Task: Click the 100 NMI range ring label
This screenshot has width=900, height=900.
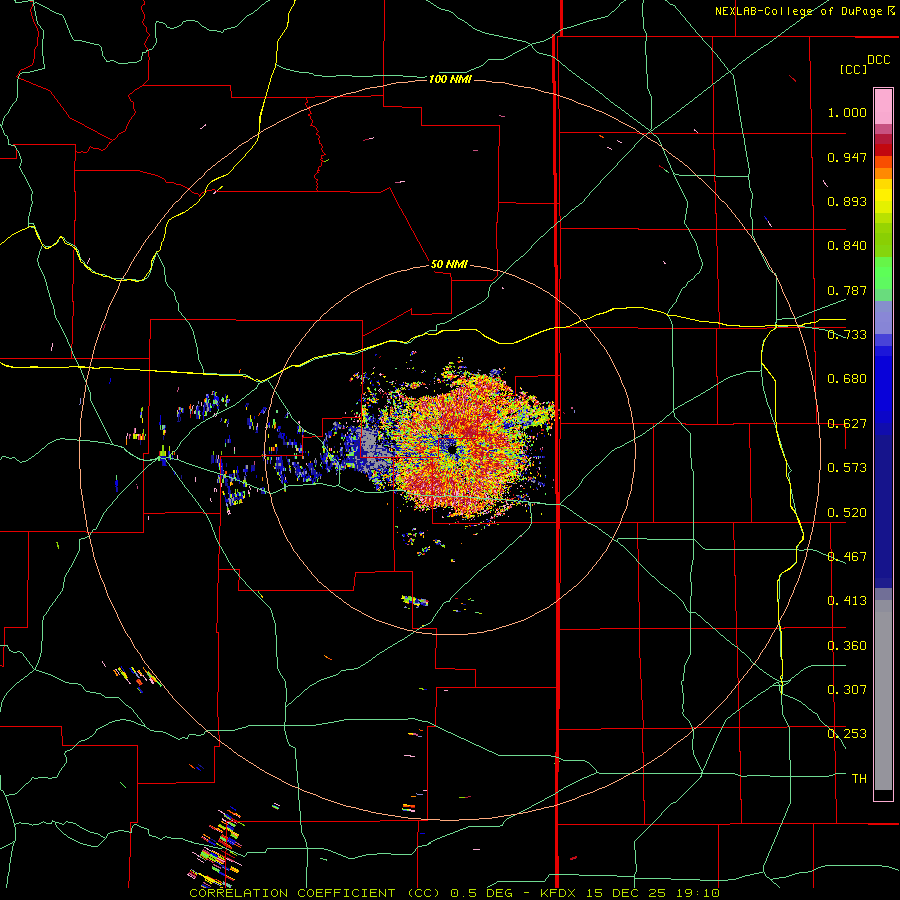Action: pos(450,79)
